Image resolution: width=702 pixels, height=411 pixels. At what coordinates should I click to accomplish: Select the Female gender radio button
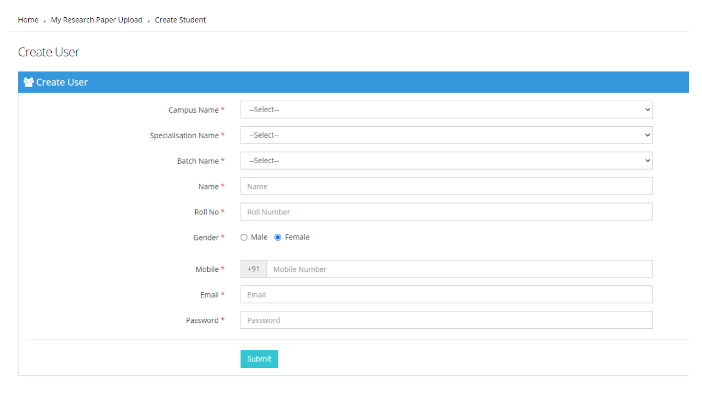278,238
